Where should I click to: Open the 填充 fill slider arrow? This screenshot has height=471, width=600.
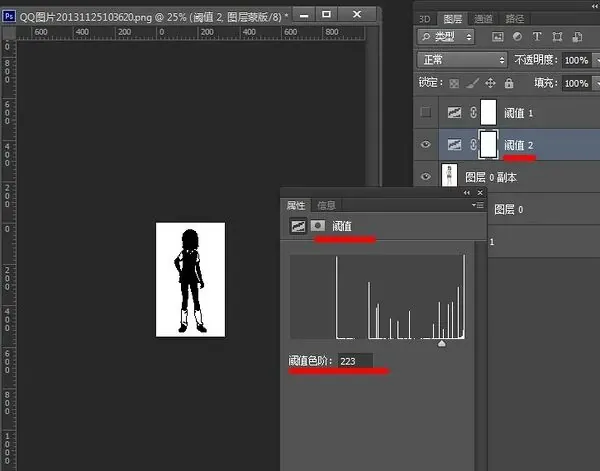click(596, 83)
